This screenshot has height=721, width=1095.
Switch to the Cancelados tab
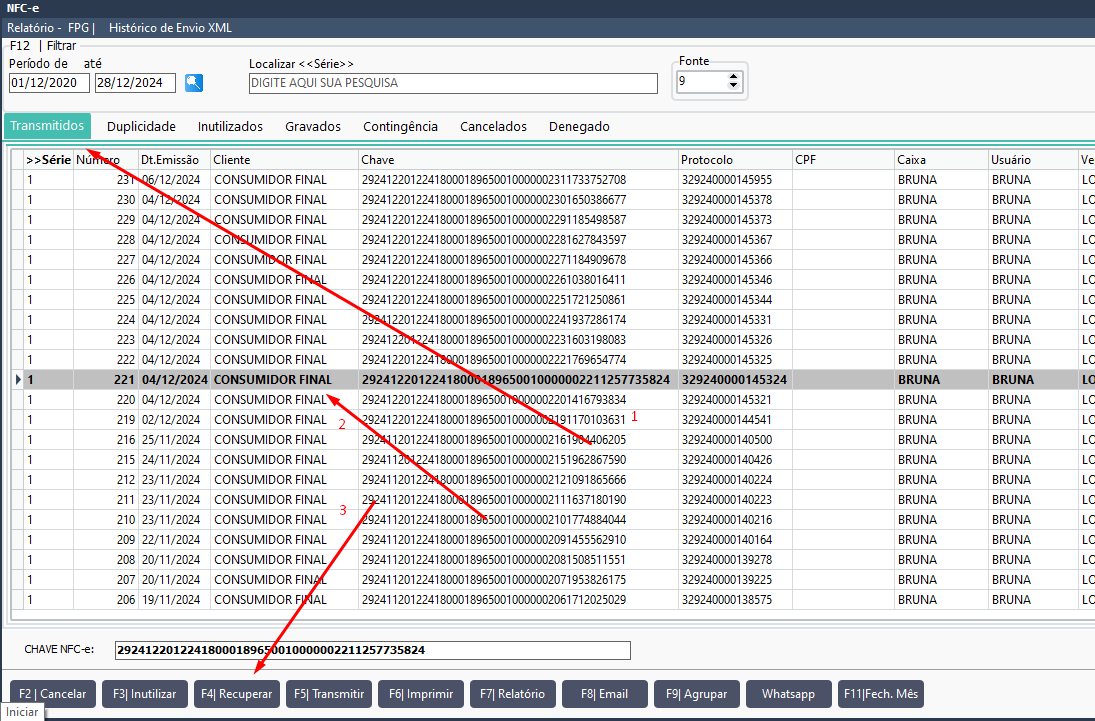(493, 126)
